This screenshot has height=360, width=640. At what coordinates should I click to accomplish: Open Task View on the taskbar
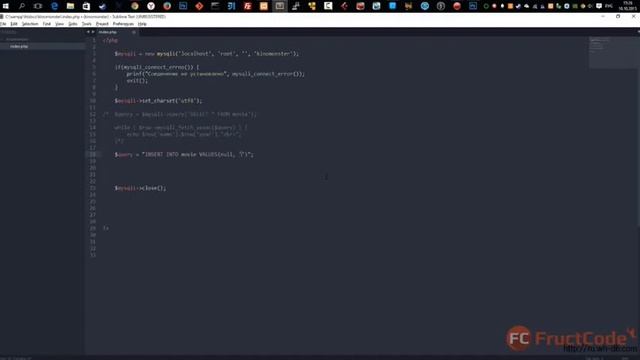pyautogui.click(x=38, y=6)
